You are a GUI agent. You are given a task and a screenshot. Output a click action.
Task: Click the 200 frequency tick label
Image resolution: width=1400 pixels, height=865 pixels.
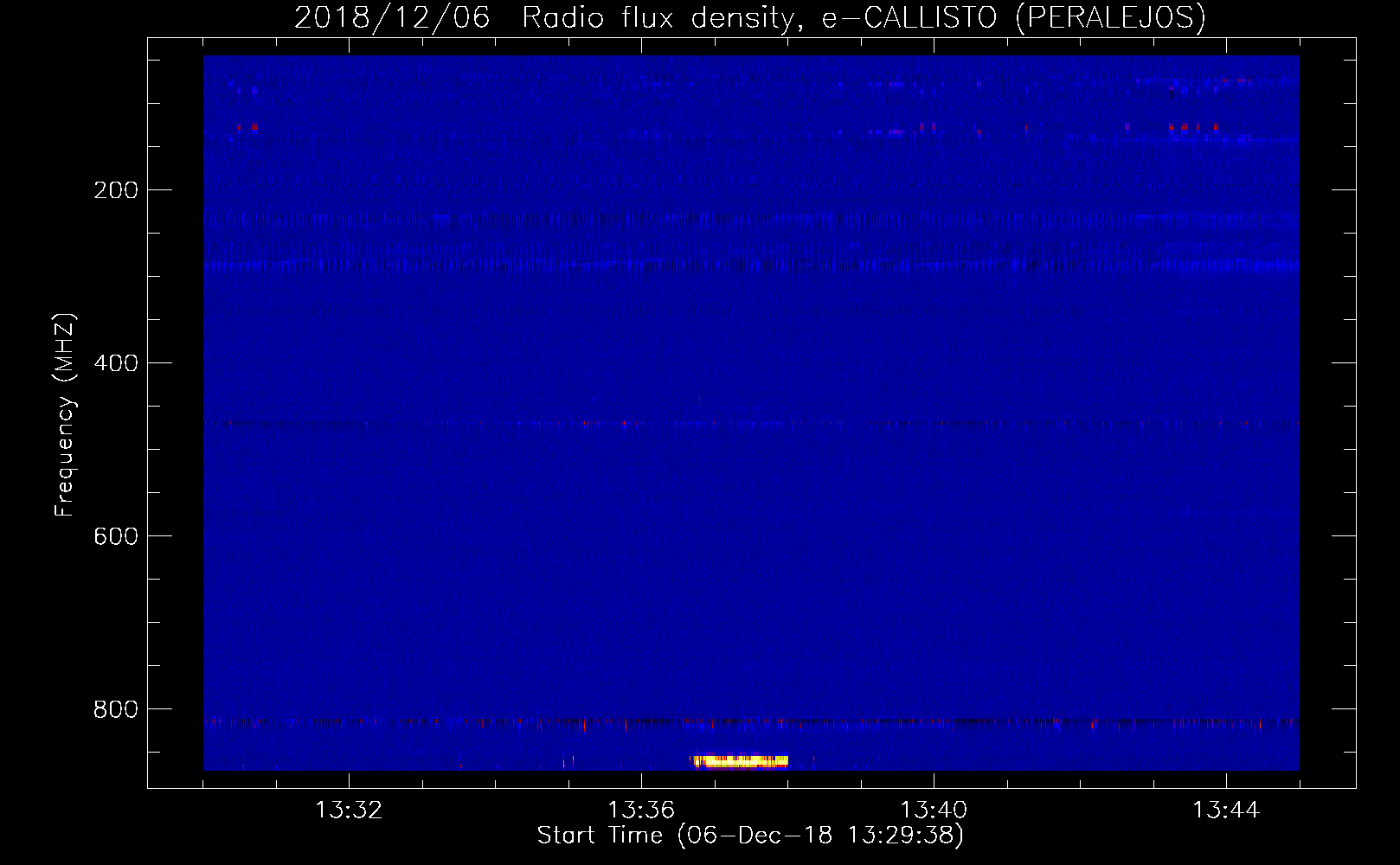[x=116, y=190]
